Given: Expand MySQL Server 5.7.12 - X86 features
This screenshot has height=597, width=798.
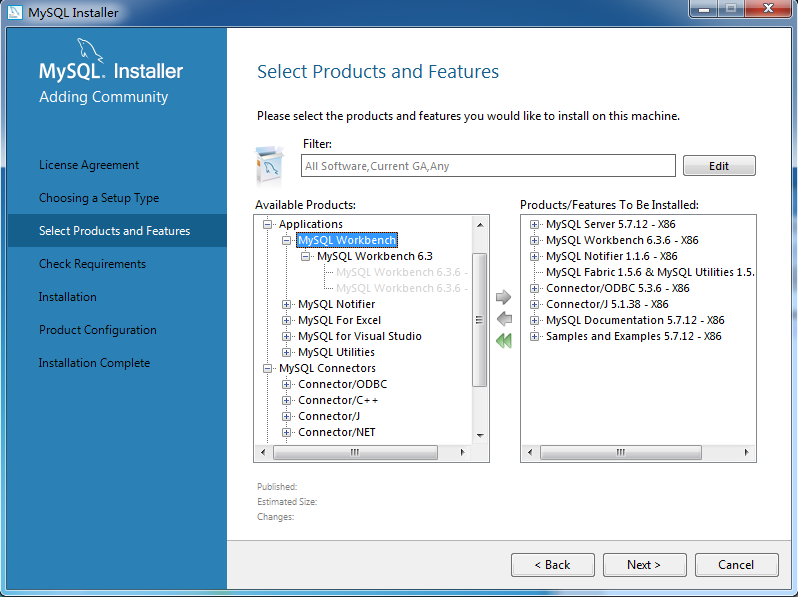Looking at the screenshot, I should point(534,224).
